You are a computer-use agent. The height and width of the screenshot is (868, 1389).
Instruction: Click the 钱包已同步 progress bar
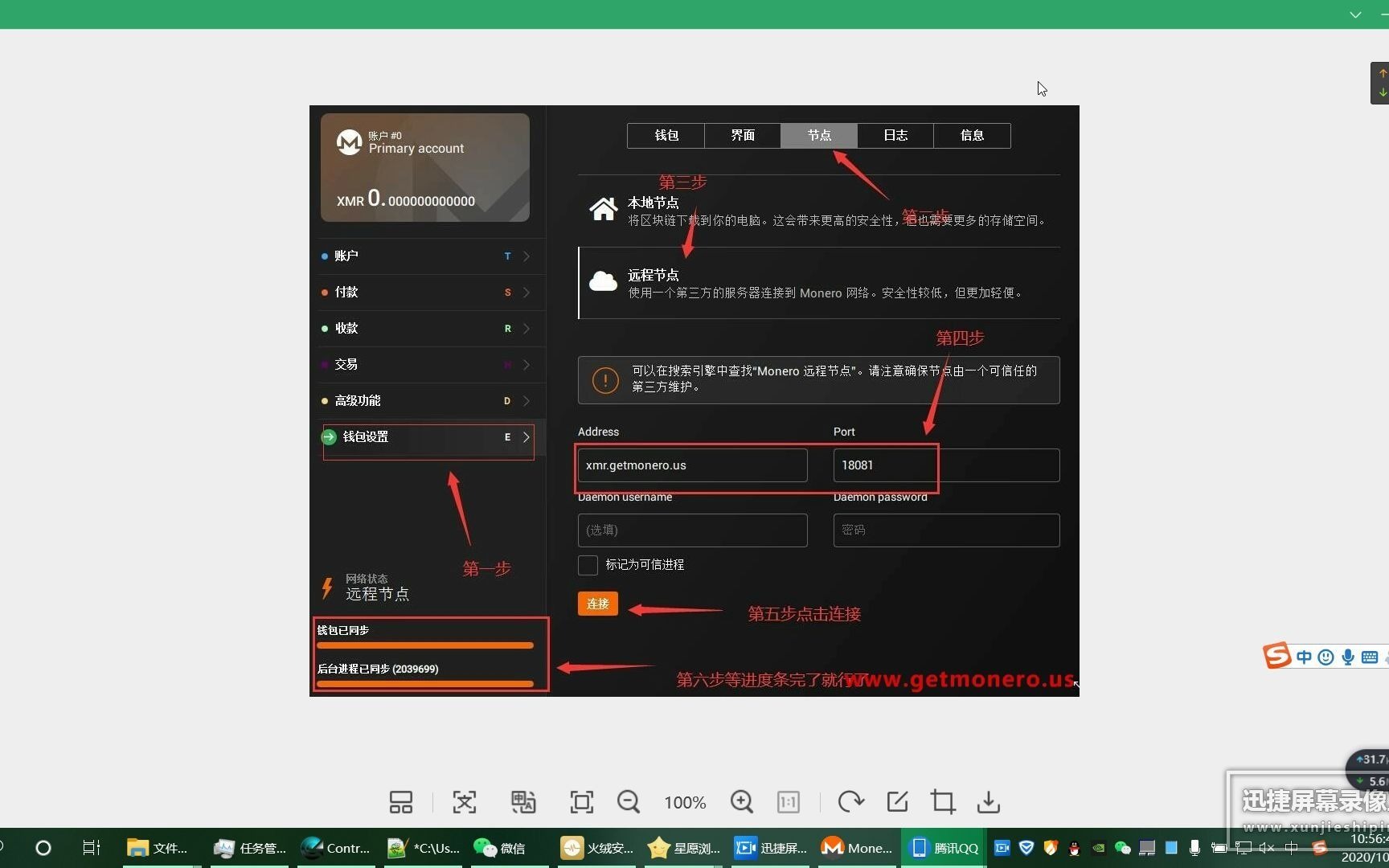425,645
